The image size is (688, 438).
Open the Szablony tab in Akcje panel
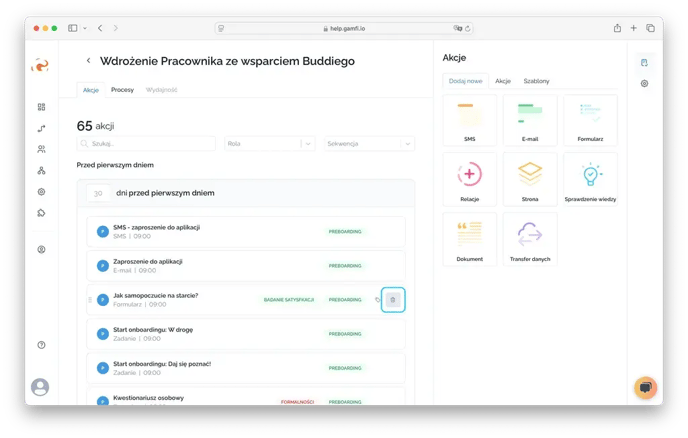(536, 81)
